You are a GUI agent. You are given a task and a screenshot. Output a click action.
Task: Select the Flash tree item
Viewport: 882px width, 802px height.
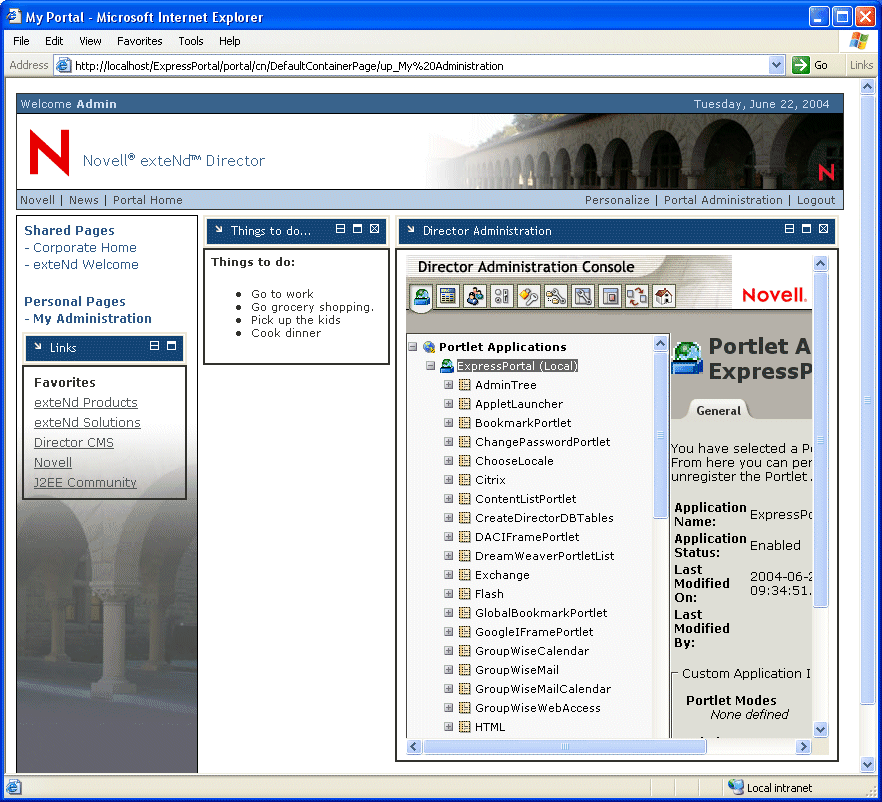point(489,594)
